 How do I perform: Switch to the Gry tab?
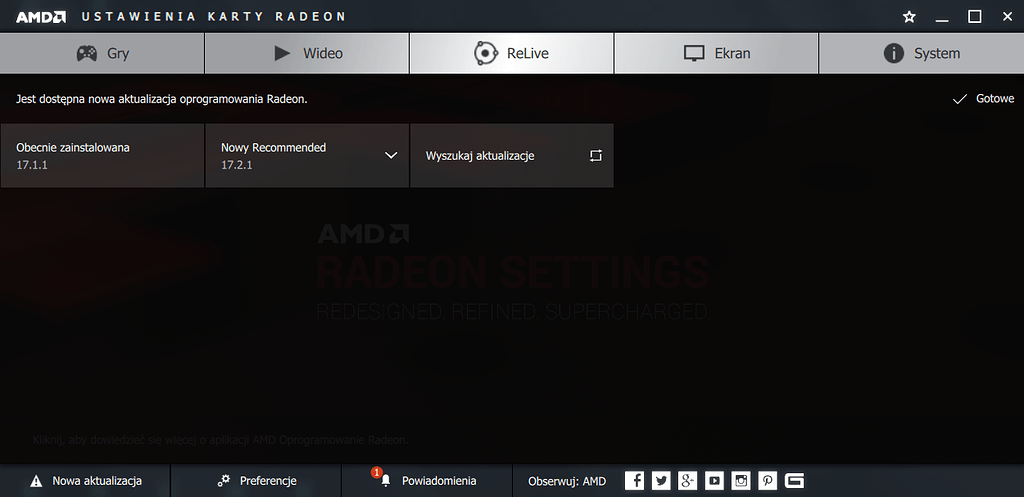click(102, 54)
